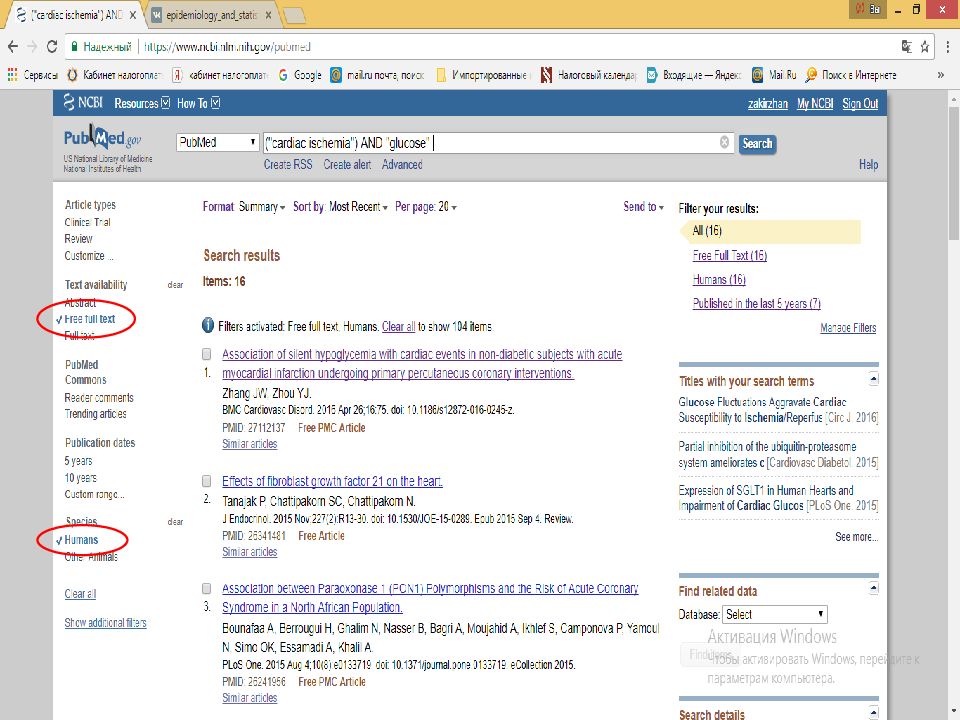Close the cardiac ischemia browser tab
960x720 pixels.
pos(133,15)
